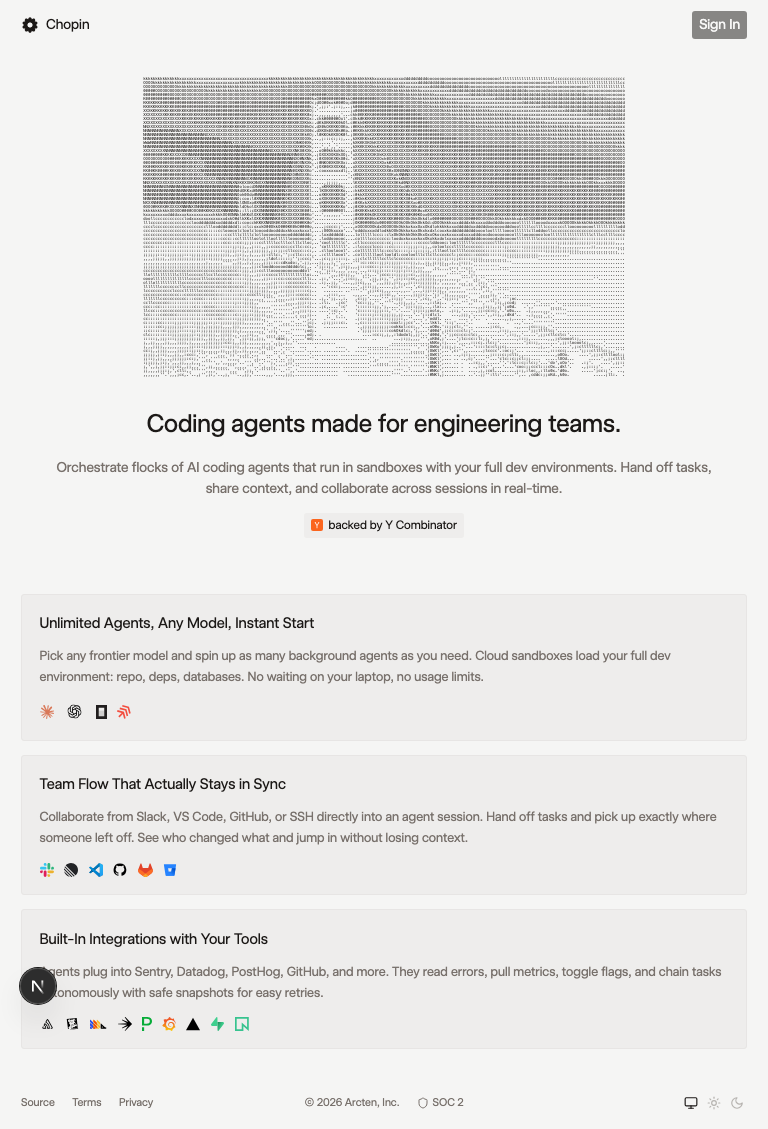The width and height of the screenshot is (768, 1129).
Task: Click the GitHub octocat icon
Action: click(120, 870)
